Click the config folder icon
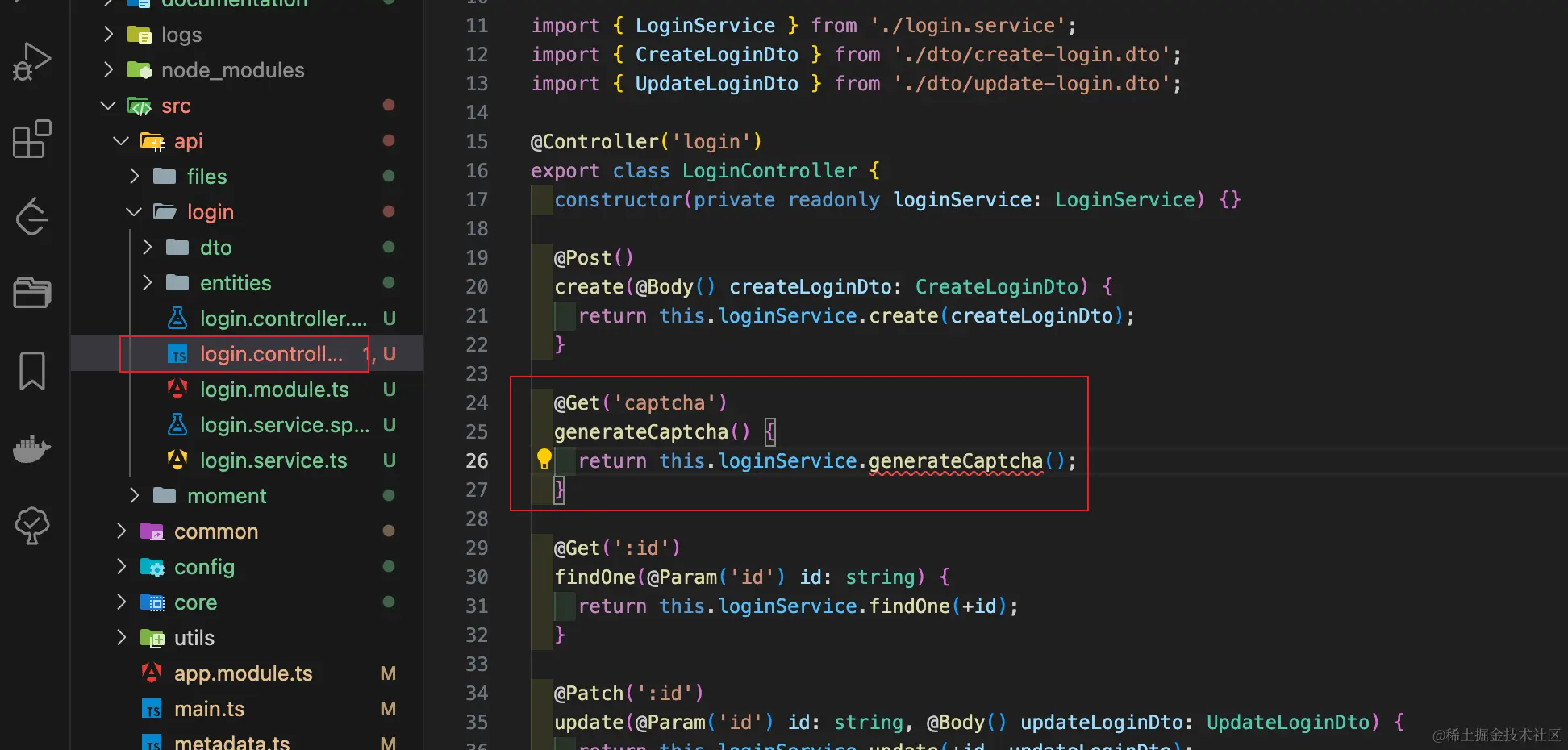This screenshot has height=750, width=1568. coord(152,567)
